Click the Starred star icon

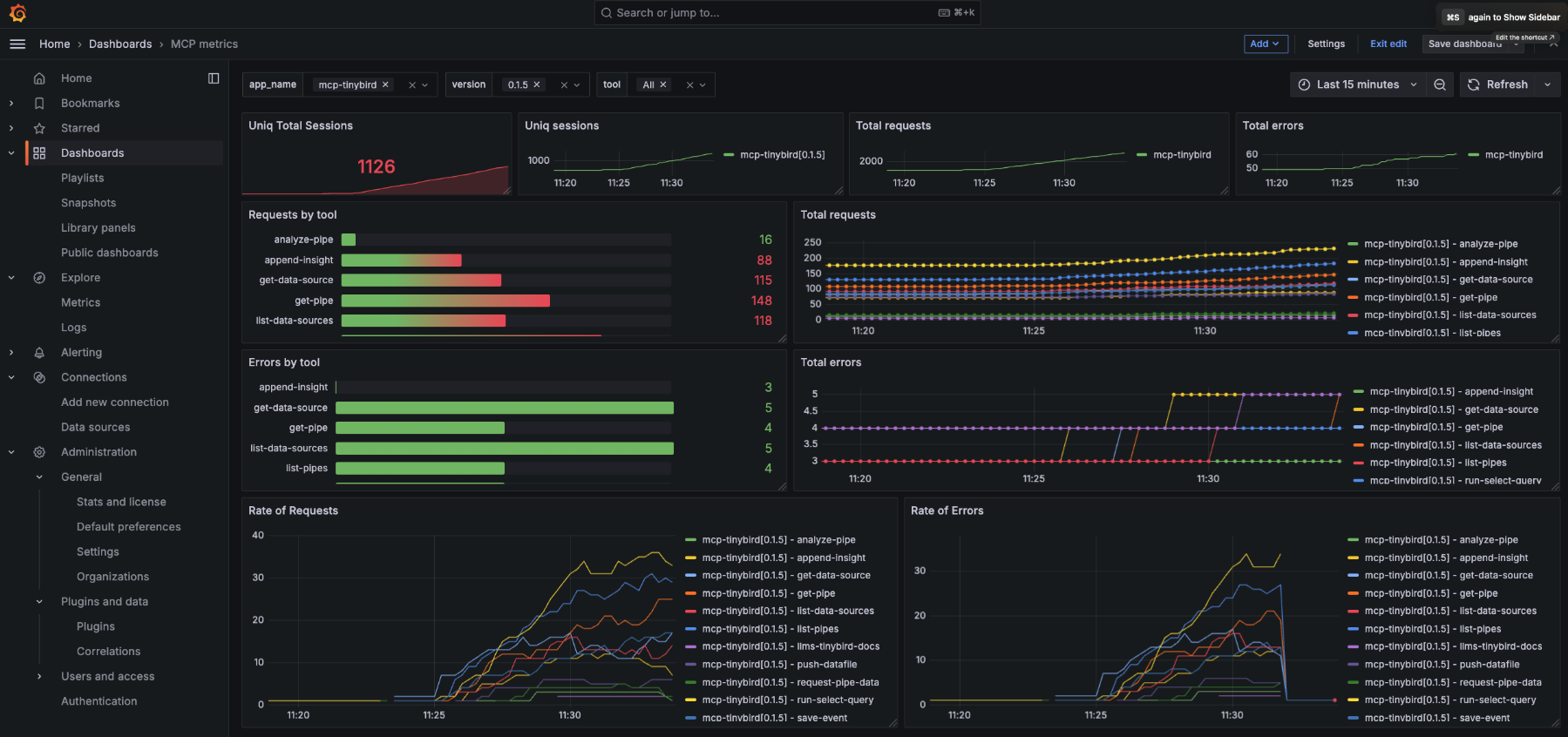(x=39, y=128)
